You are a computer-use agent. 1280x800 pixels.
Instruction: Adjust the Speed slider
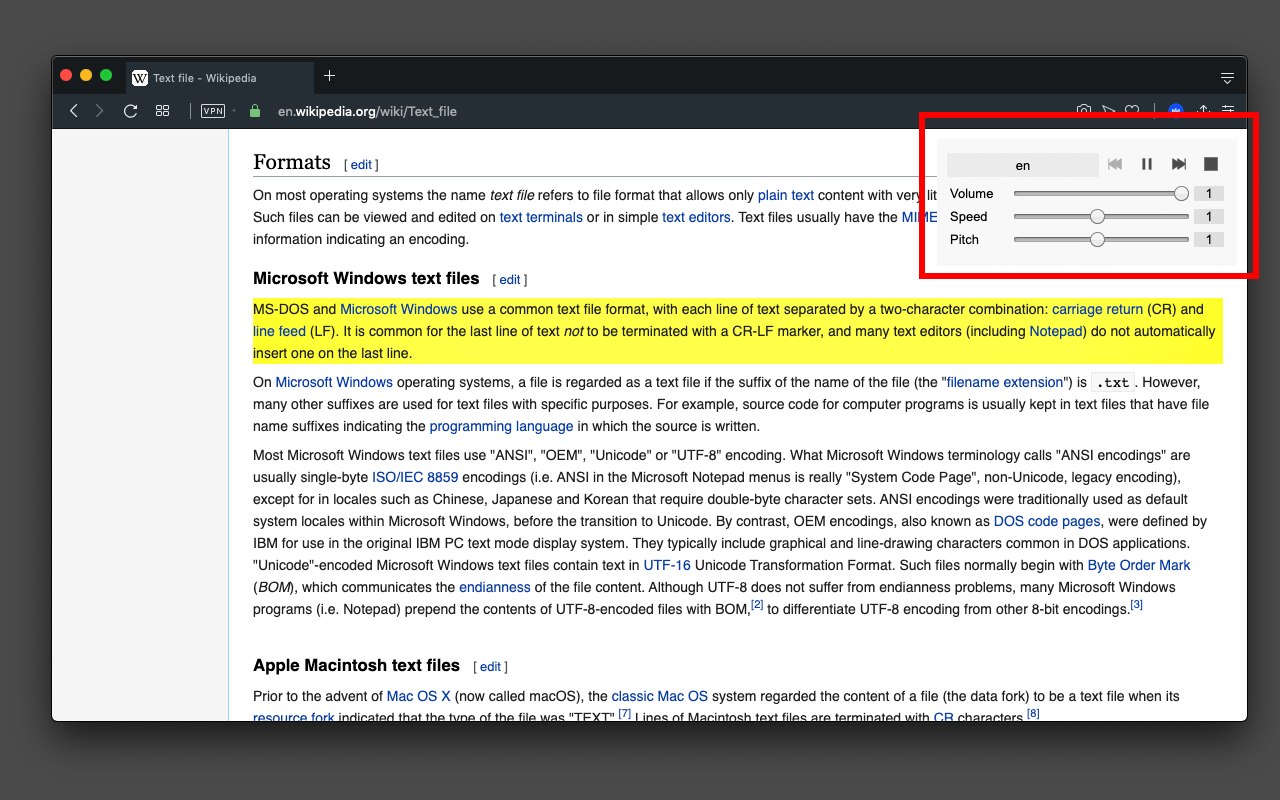(1101, 217)
